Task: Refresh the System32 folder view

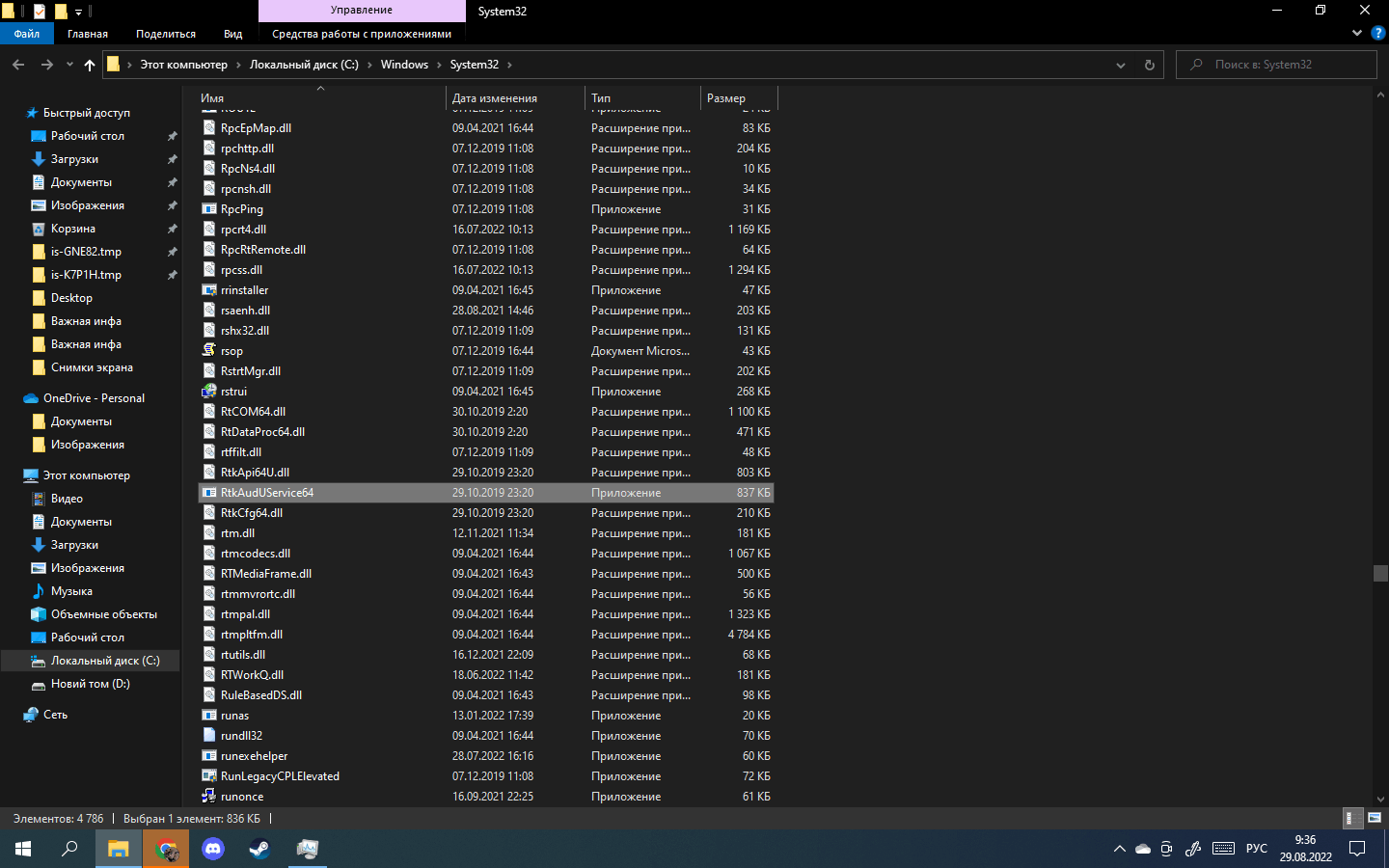Action: (1149, 65)
